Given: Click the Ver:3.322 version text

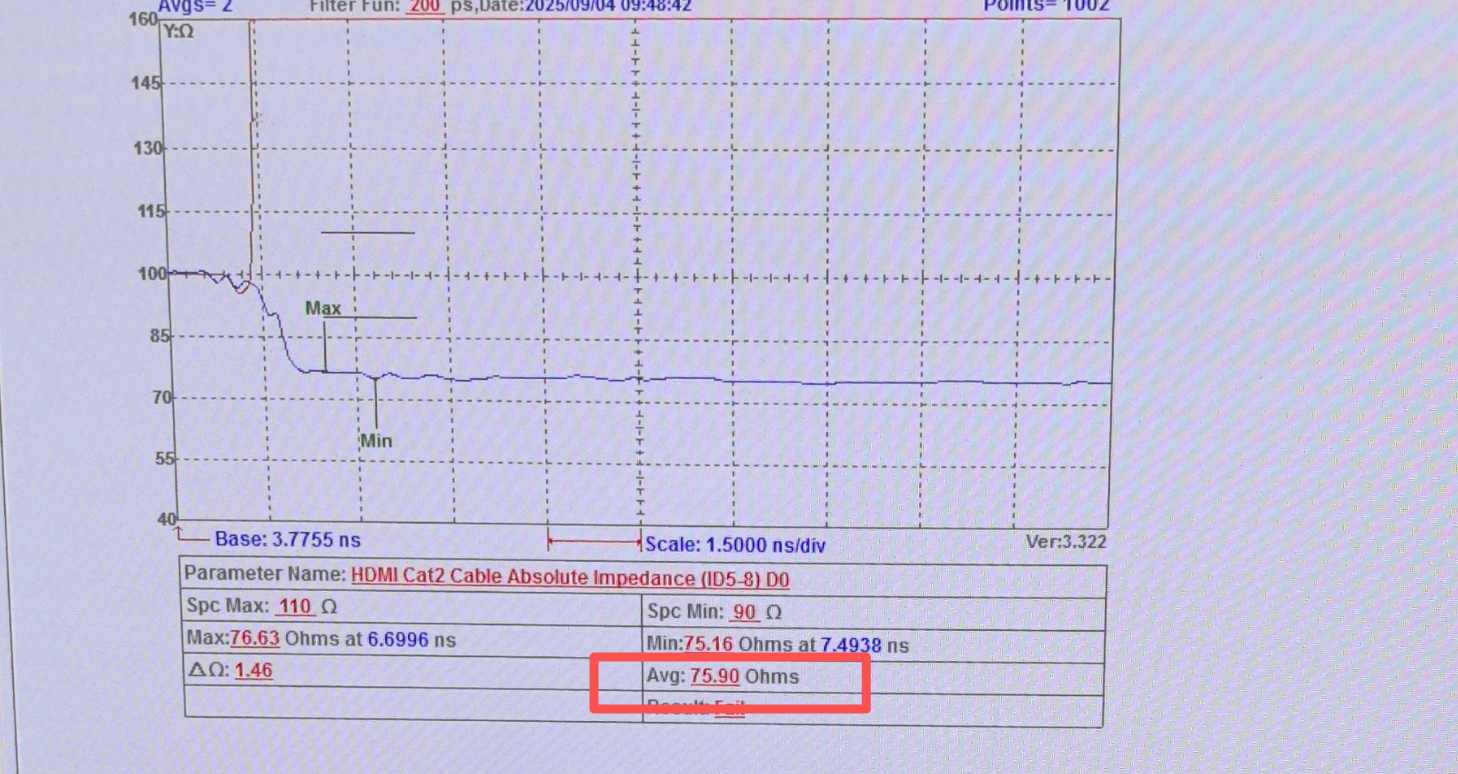Looking at the screenshot, I should pyautogui.click(x=1065, y=542).
